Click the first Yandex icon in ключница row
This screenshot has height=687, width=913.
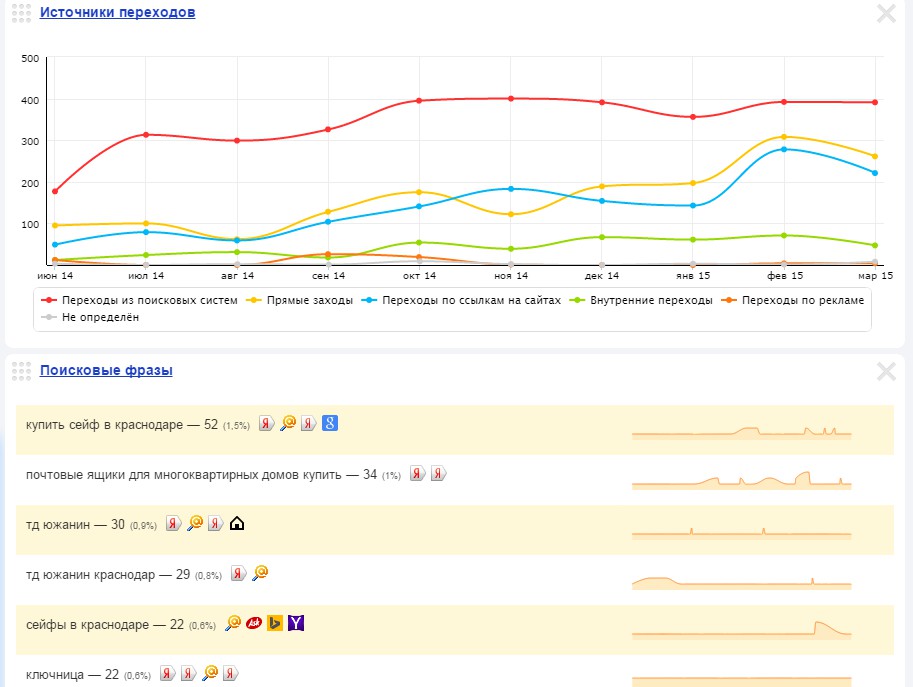tap(168, 674)
